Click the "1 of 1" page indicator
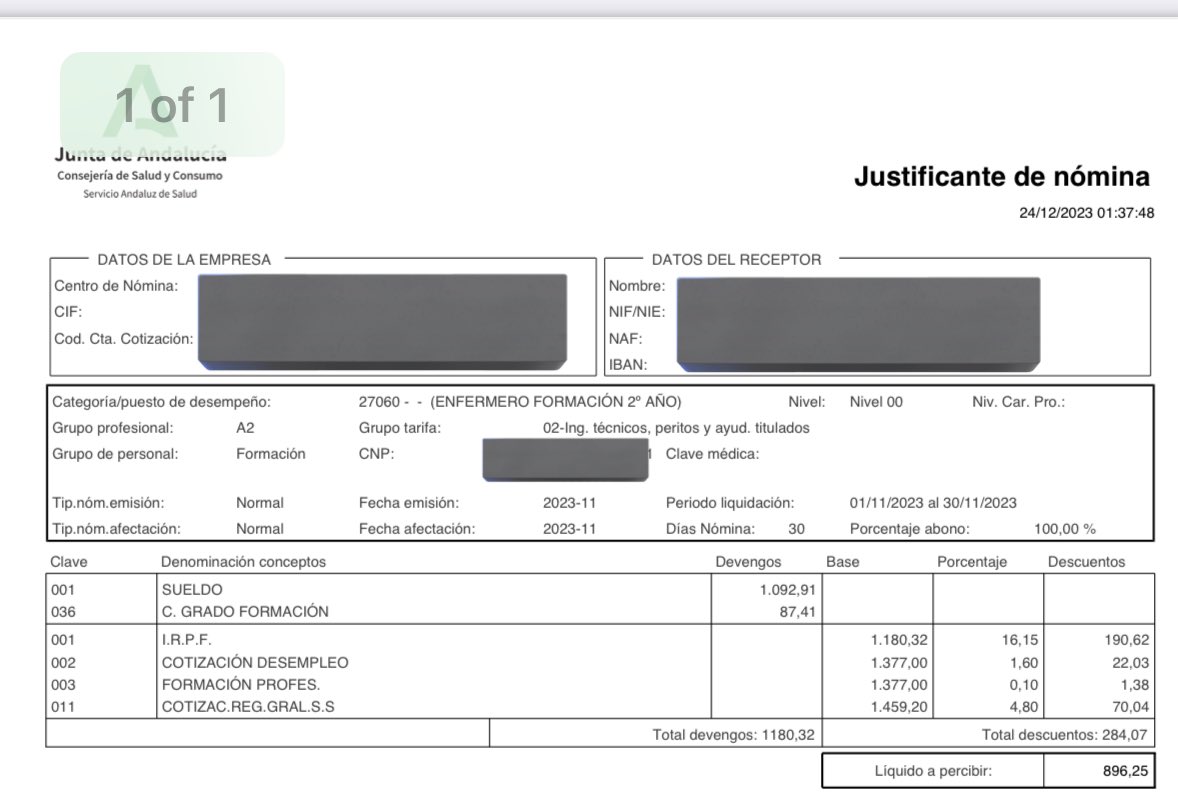The width and height of the screenshot is (1178, 798). 172,104
